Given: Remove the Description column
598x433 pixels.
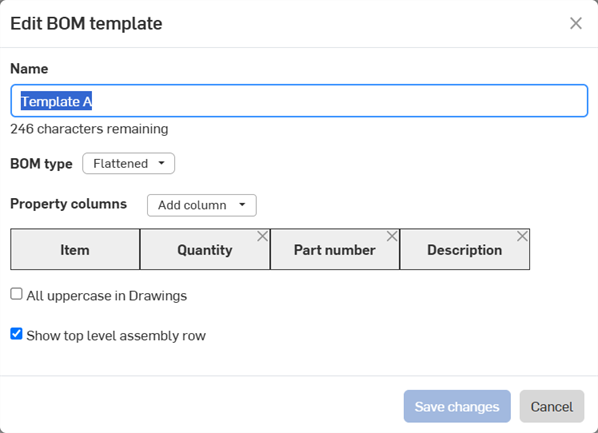Looking at the screenshot, I should (522, 237).
